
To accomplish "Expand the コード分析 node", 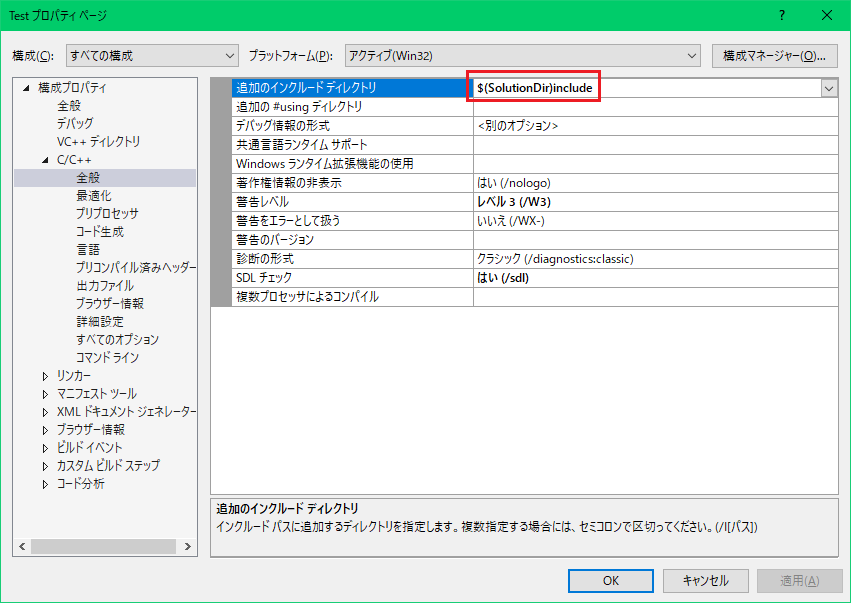I will pos(43,482).
